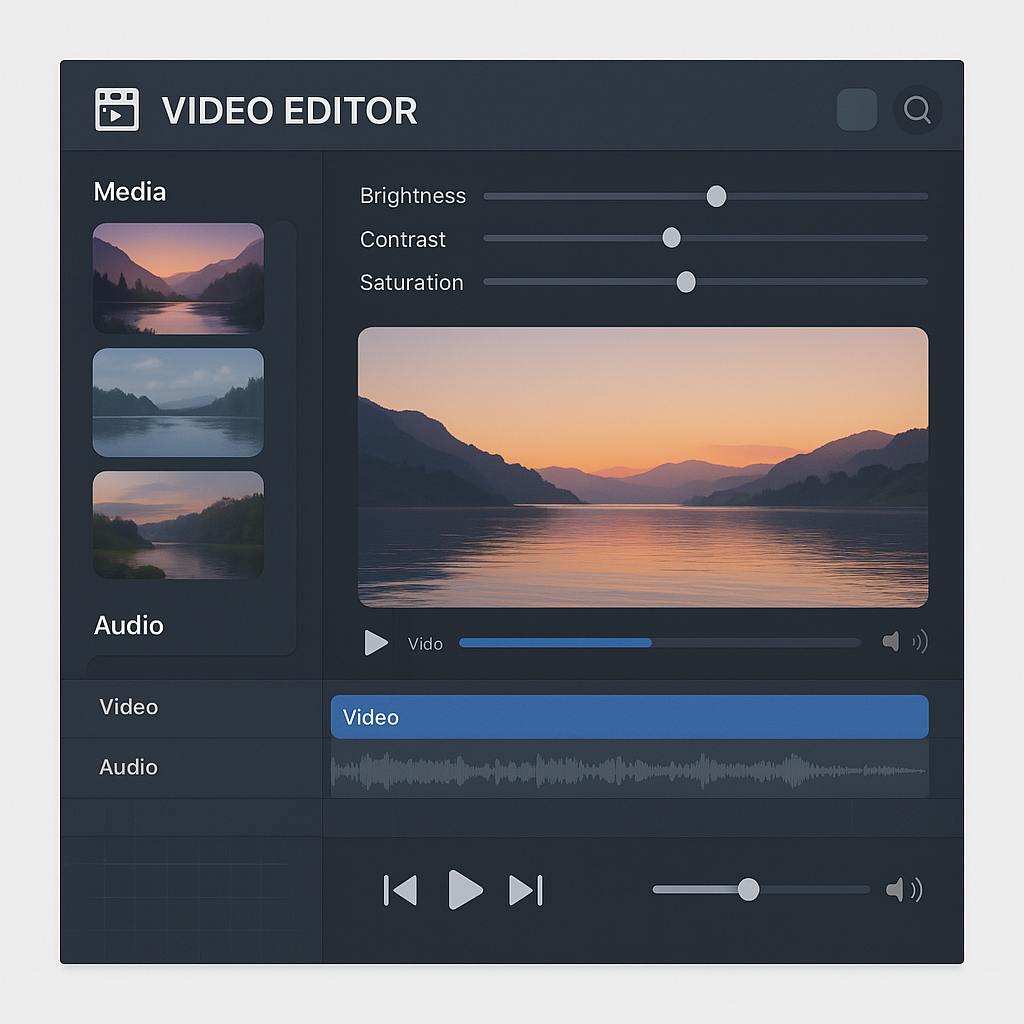Click the Video track label
Image resolution: width=1024 pixels, height=1024 pixels.
pyautogui.click(x=129, y=707)
